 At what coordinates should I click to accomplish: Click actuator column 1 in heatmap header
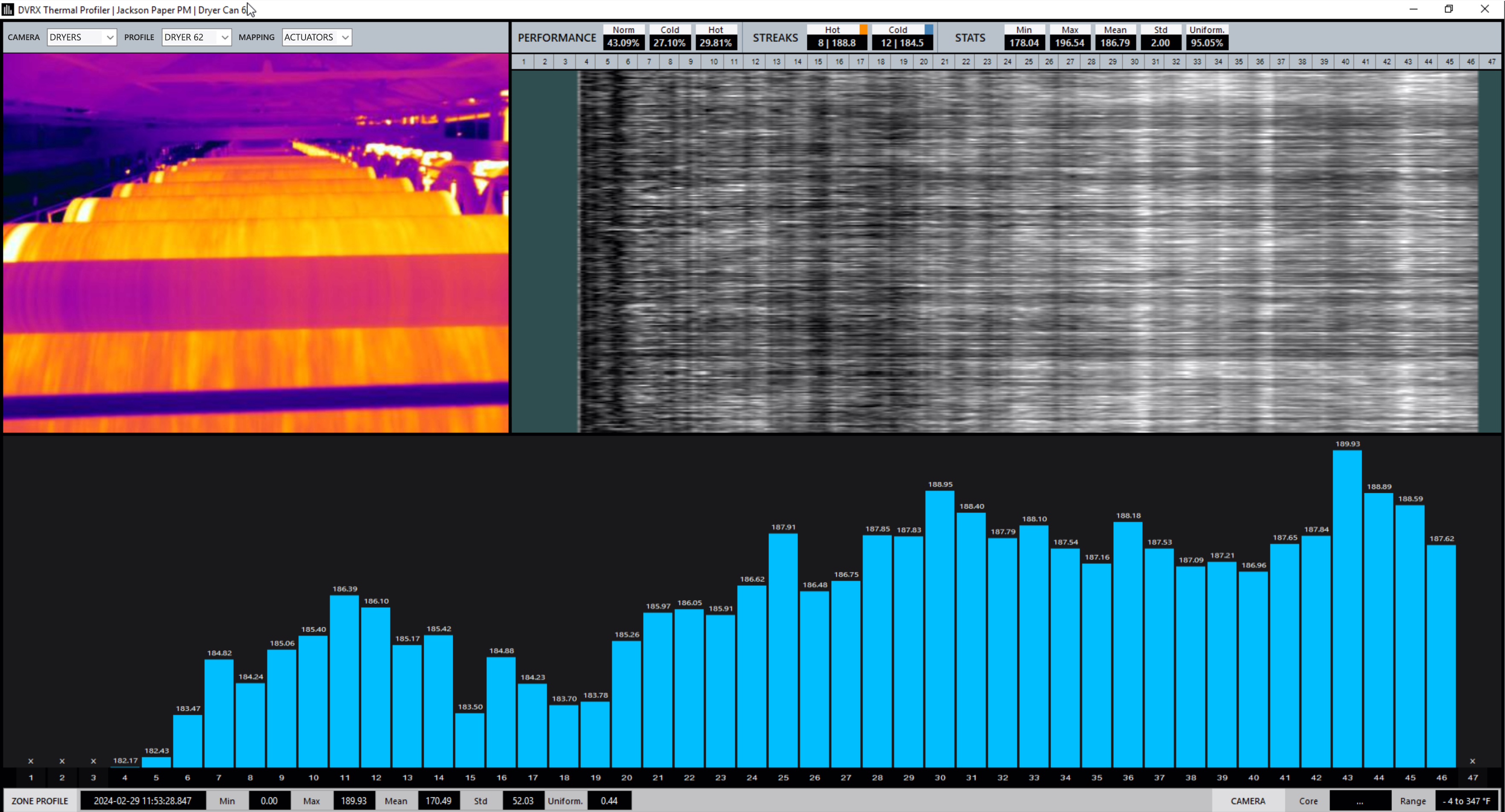[x=524, y=61]
